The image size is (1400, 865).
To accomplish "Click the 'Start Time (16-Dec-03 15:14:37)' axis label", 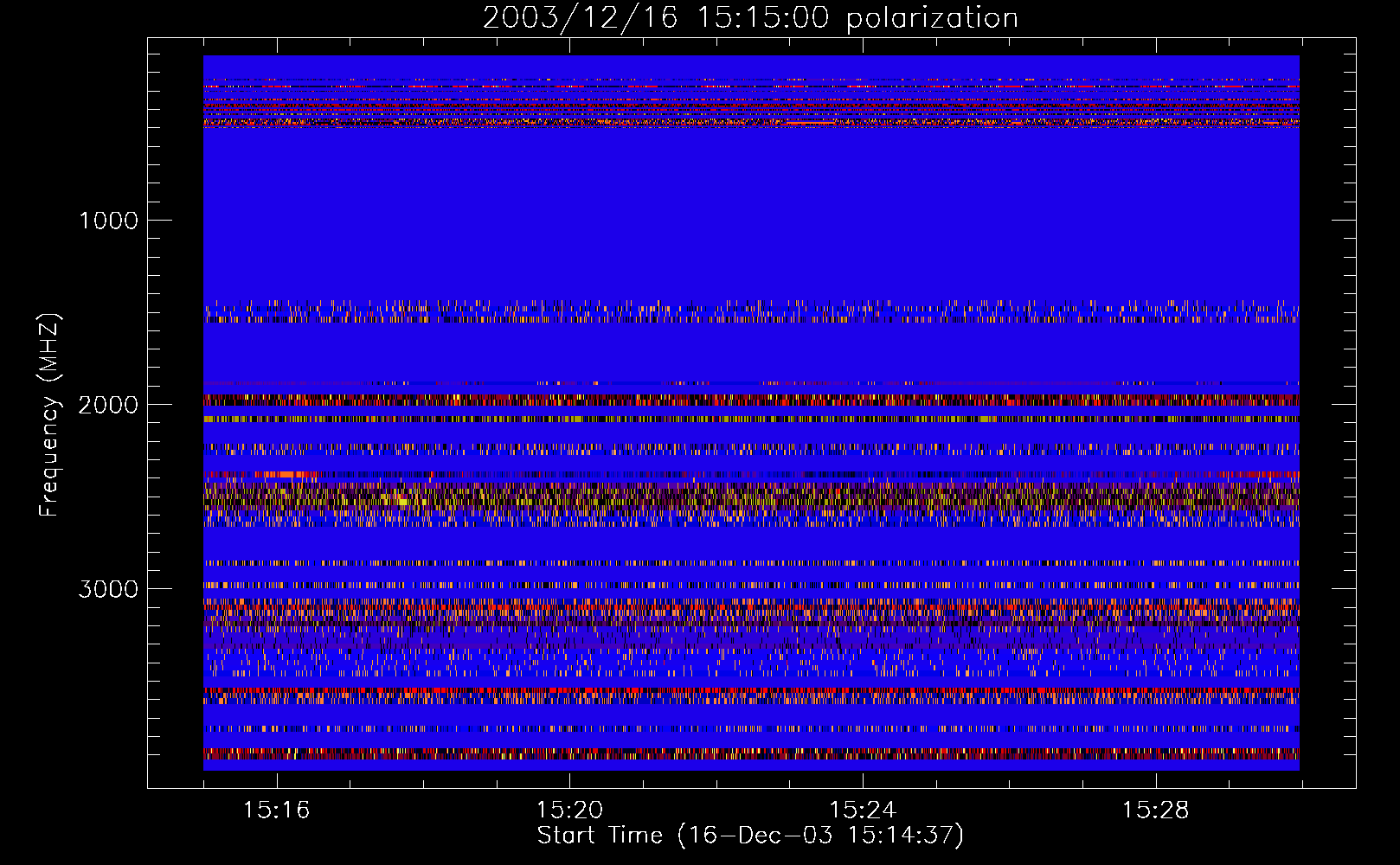I will [750, 836].
